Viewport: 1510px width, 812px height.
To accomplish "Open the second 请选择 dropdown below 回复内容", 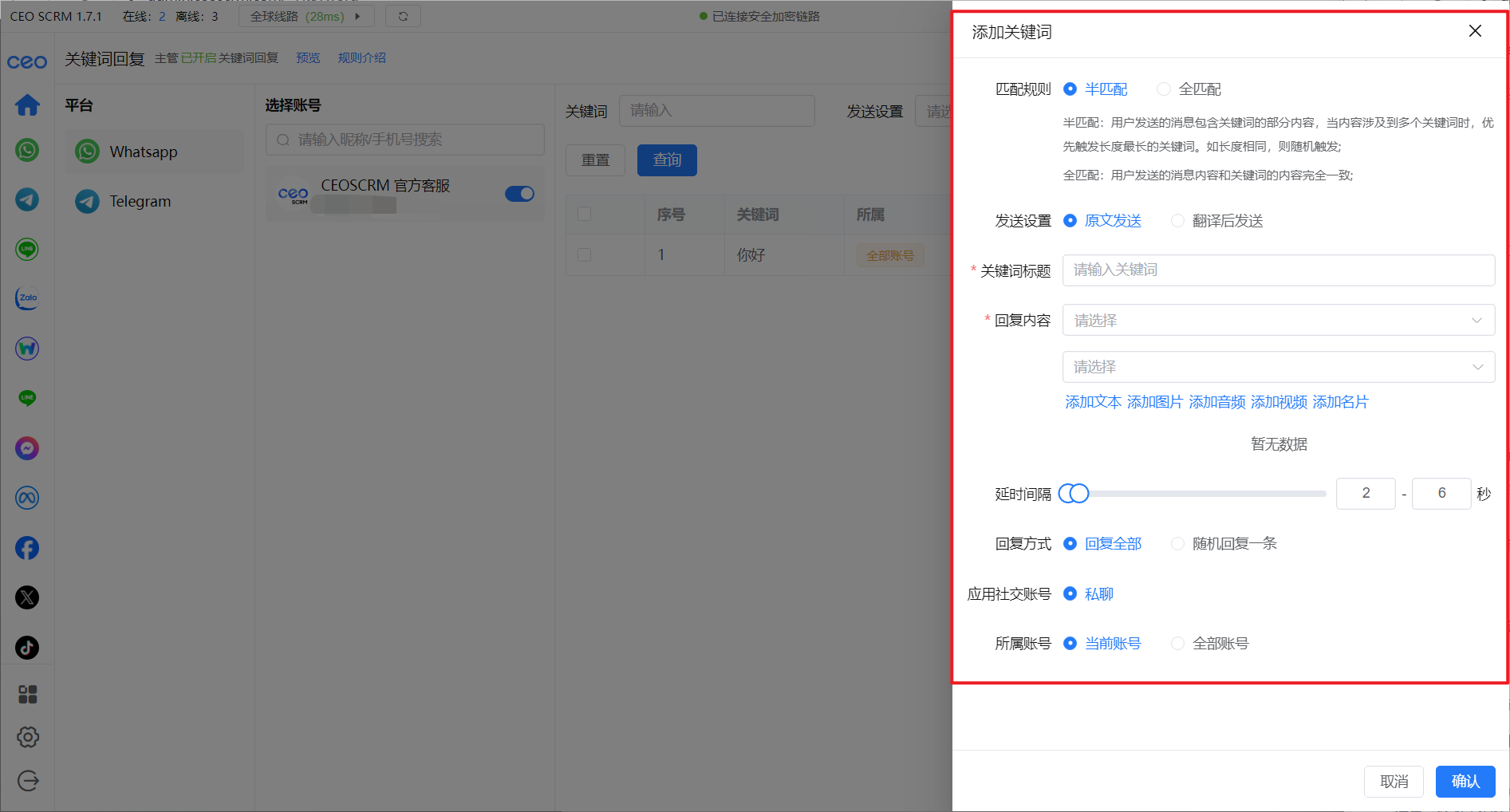I will tap(1279, 367).
